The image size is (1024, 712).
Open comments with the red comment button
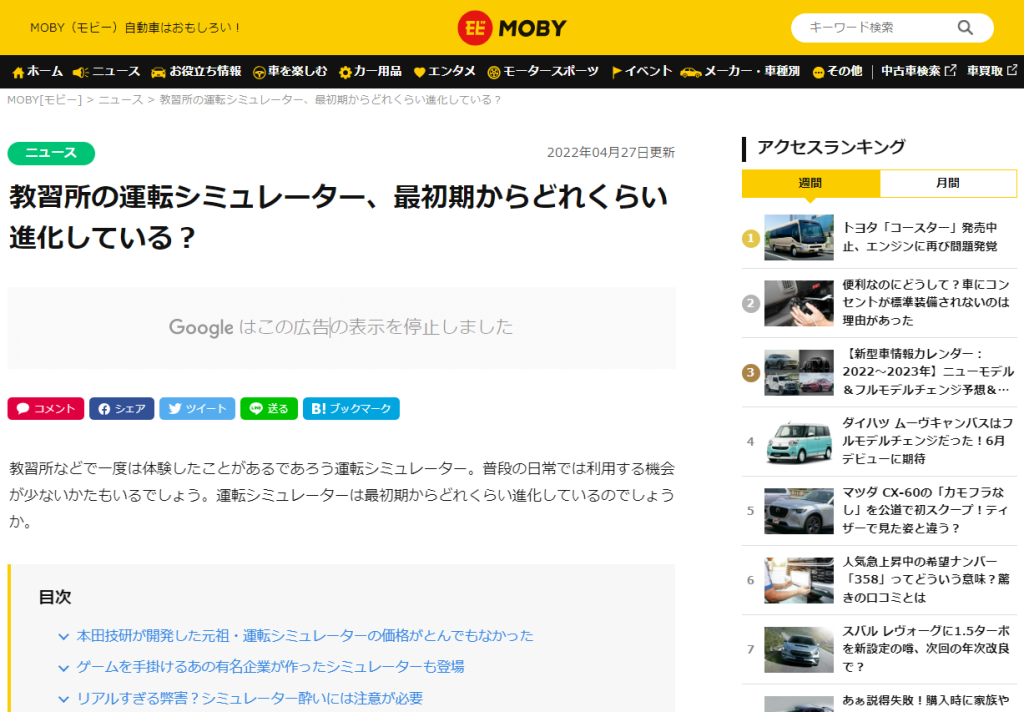(46, 408)
